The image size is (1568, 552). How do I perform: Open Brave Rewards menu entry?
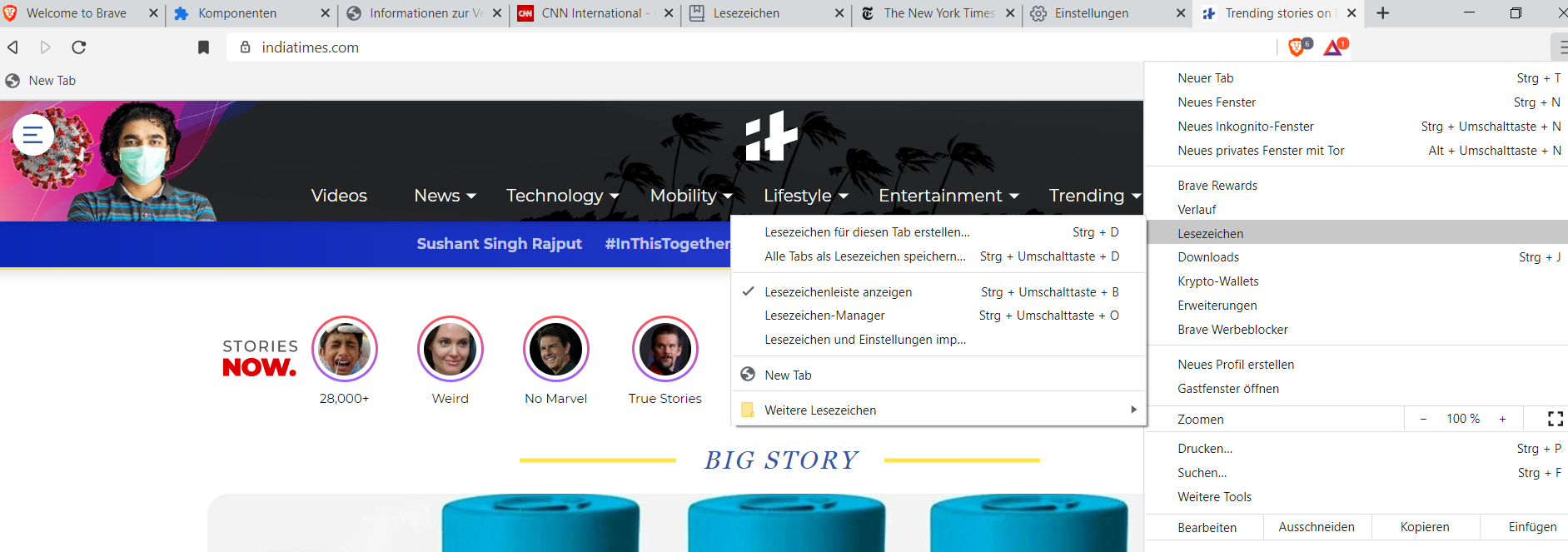pos(1356,186)
